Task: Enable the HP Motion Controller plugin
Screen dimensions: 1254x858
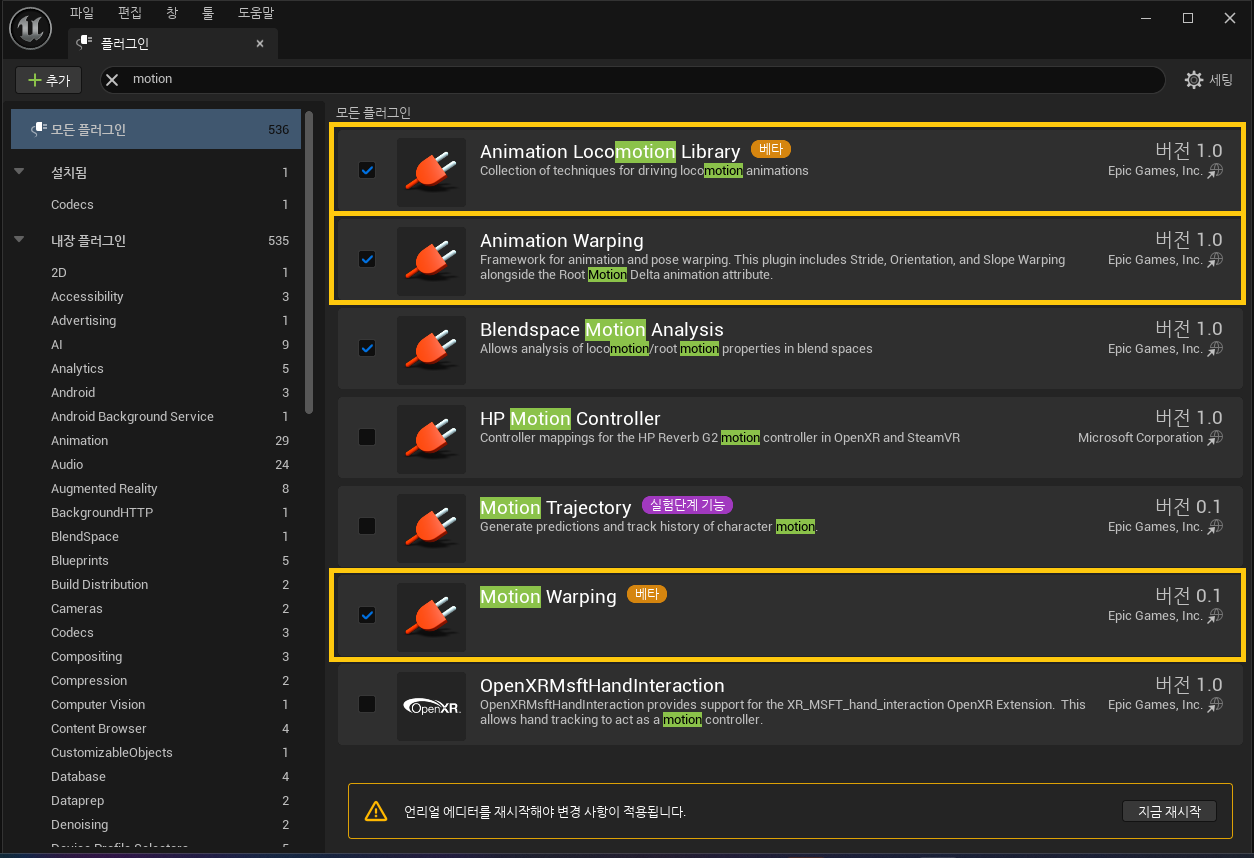Action: tap(367, 437)
